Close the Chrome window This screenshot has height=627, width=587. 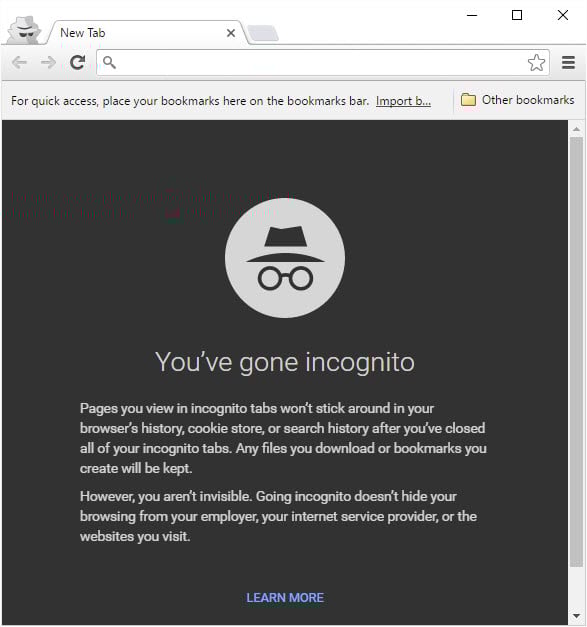(x=563, y=15)
